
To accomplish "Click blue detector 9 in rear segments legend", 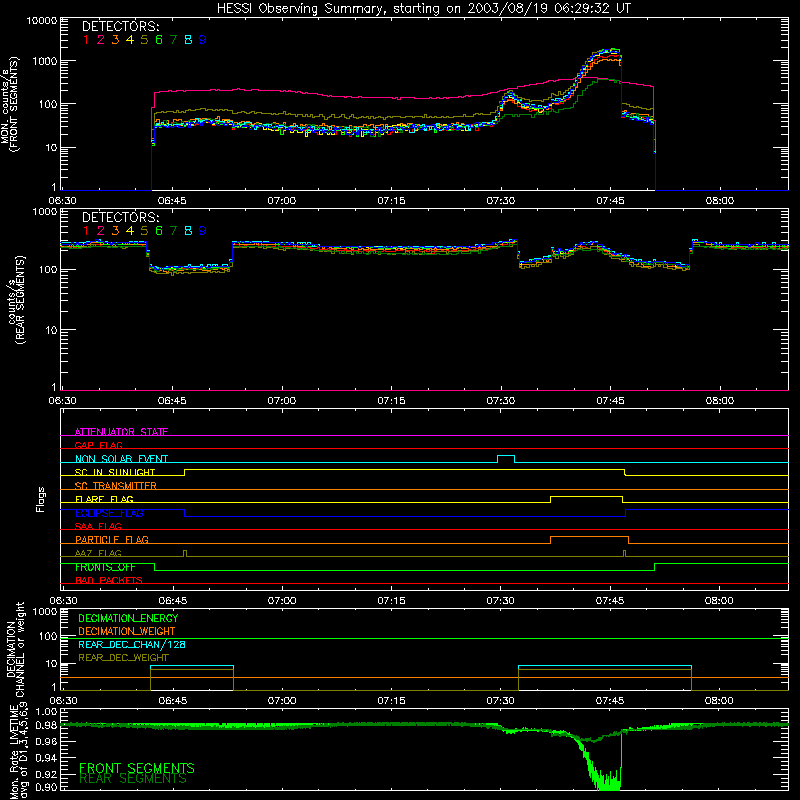I will [203, 231].
